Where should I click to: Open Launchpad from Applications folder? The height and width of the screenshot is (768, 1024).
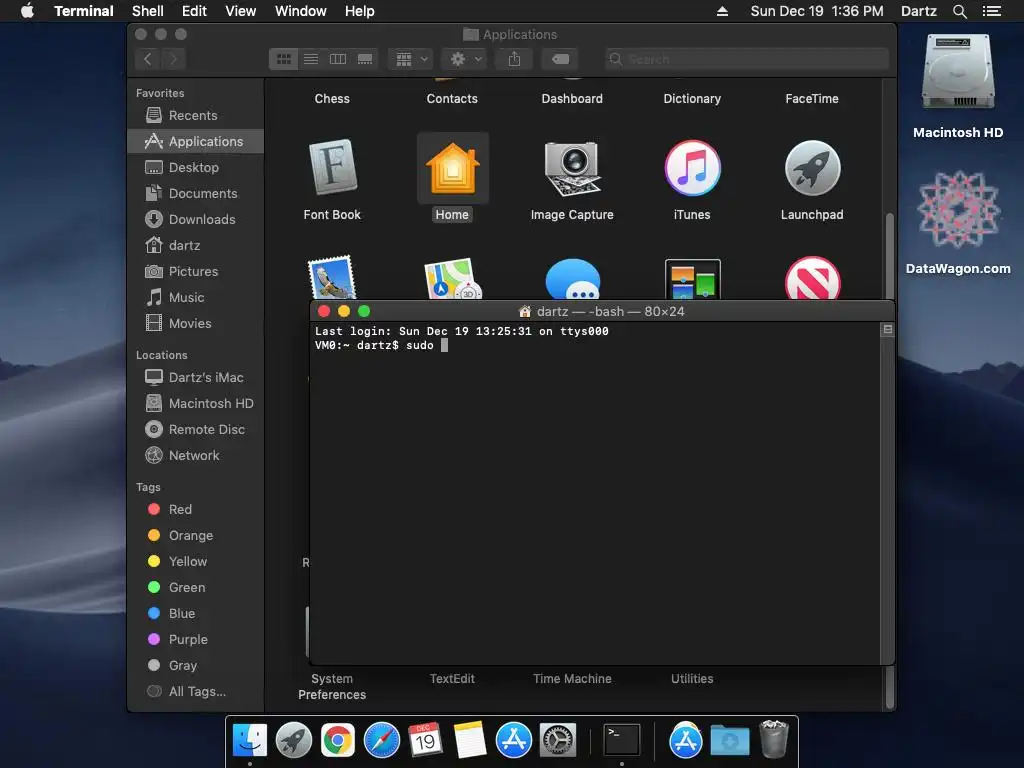click(x=812, y=168)
